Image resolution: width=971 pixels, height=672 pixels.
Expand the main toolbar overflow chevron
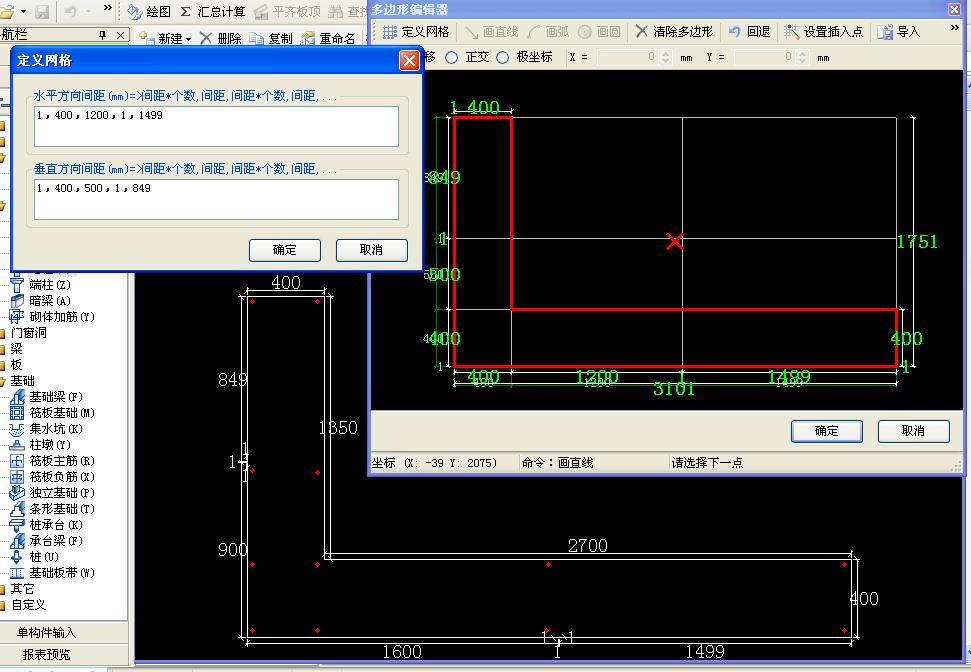point(108,8)
